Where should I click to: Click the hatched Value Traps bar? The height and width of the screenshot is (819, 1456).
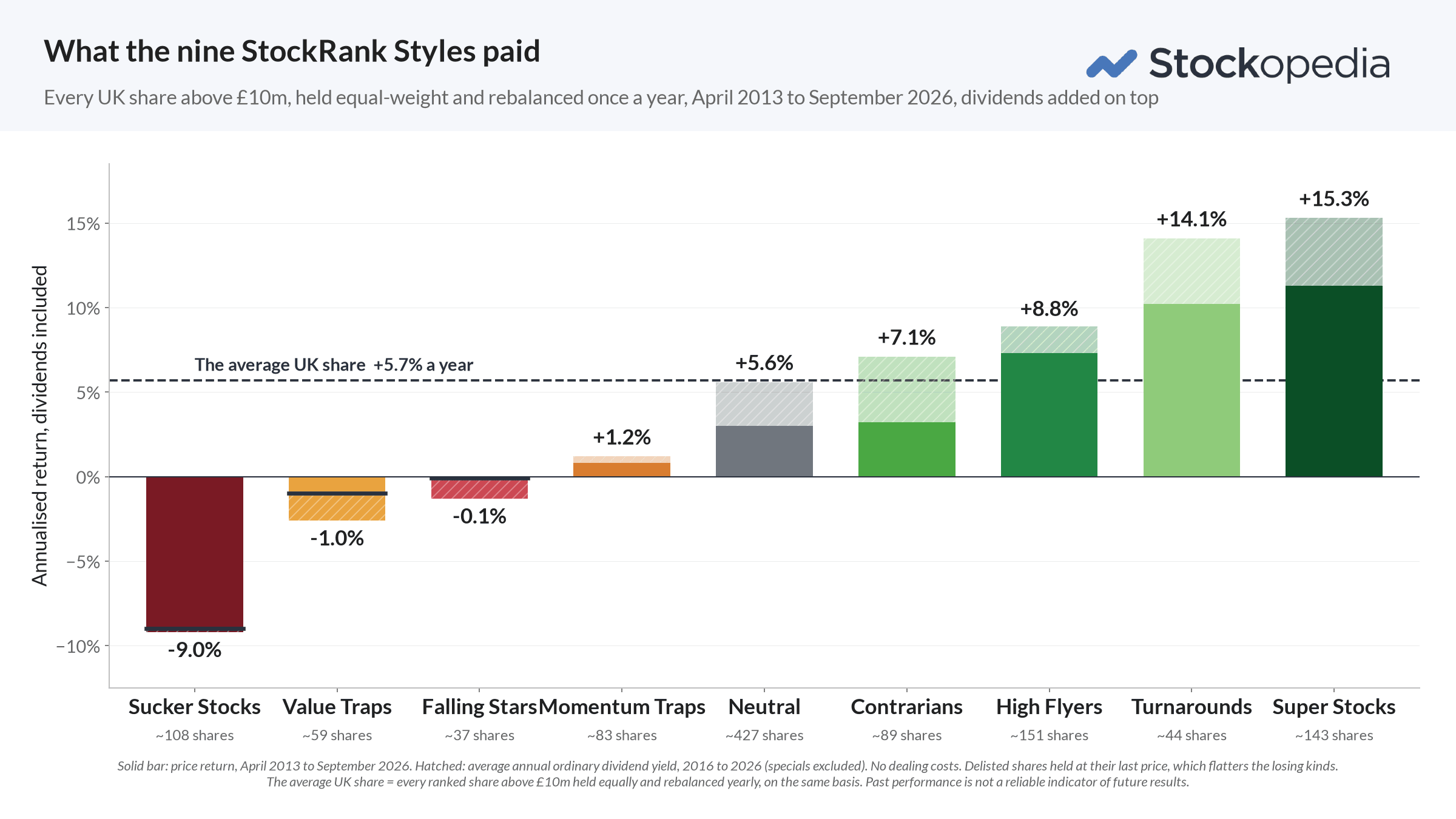(x=337, y=507)
